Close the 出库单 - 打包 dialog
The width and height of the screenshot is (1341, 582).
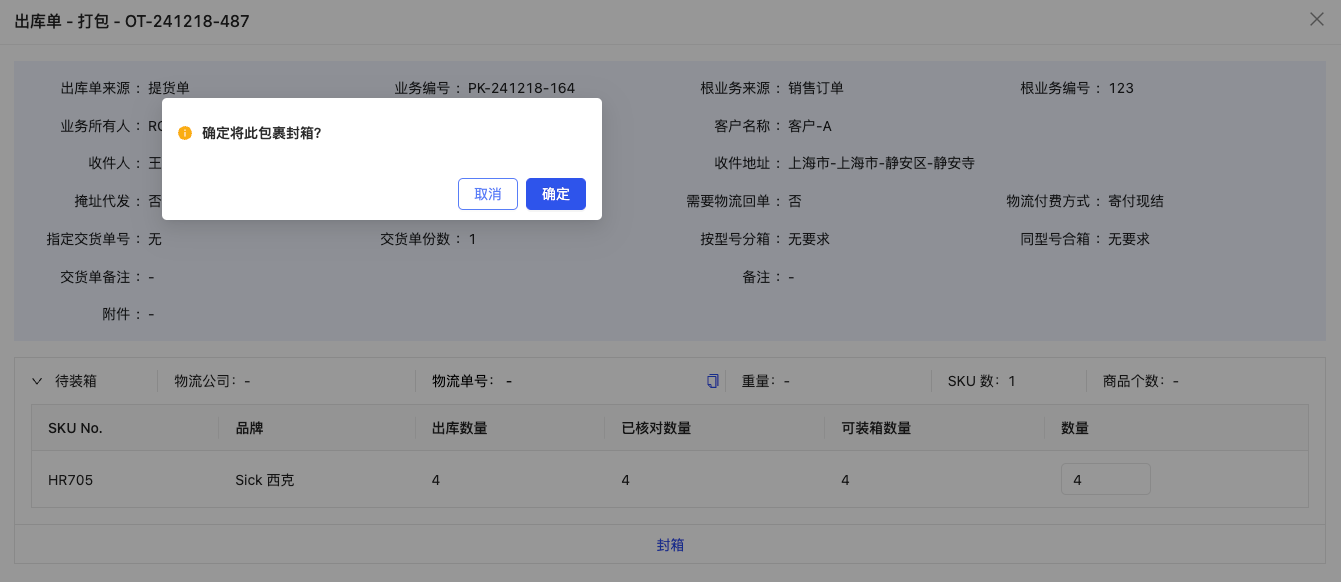coord(1317,19)
